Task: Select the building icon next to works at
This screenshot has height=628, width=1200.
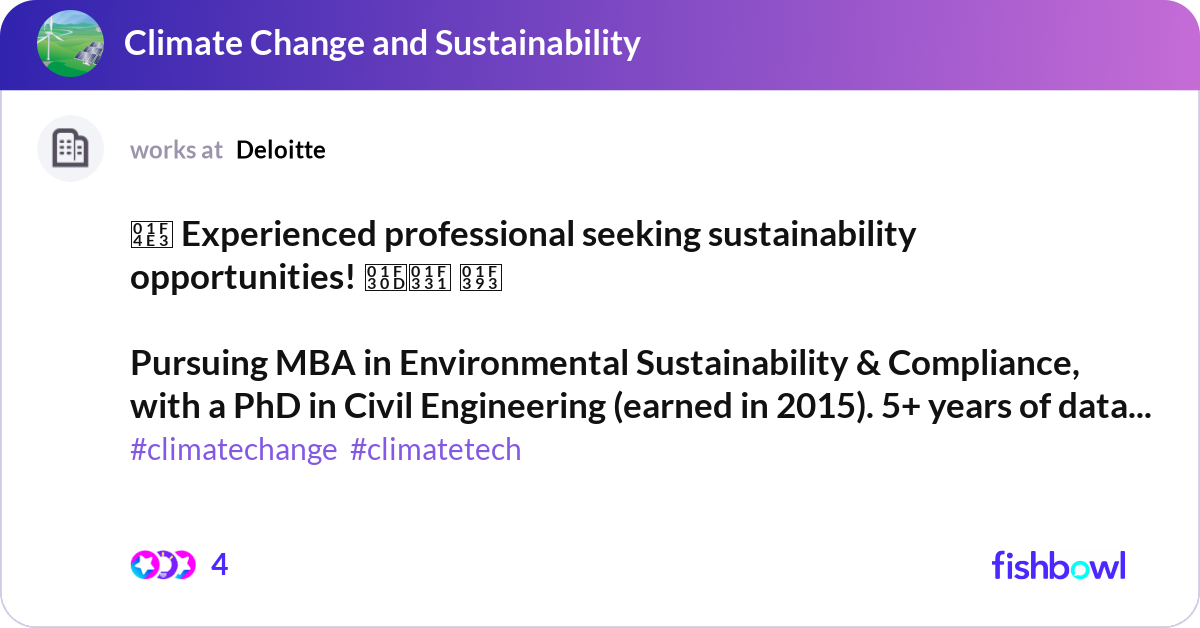Action: [x=70, y=148]
